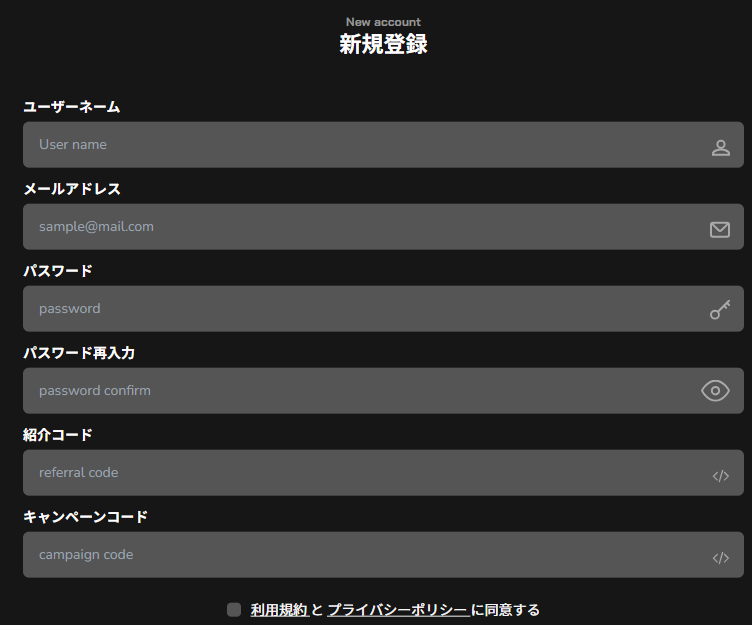Focus the password confirm input field

(x=383, y=391)
